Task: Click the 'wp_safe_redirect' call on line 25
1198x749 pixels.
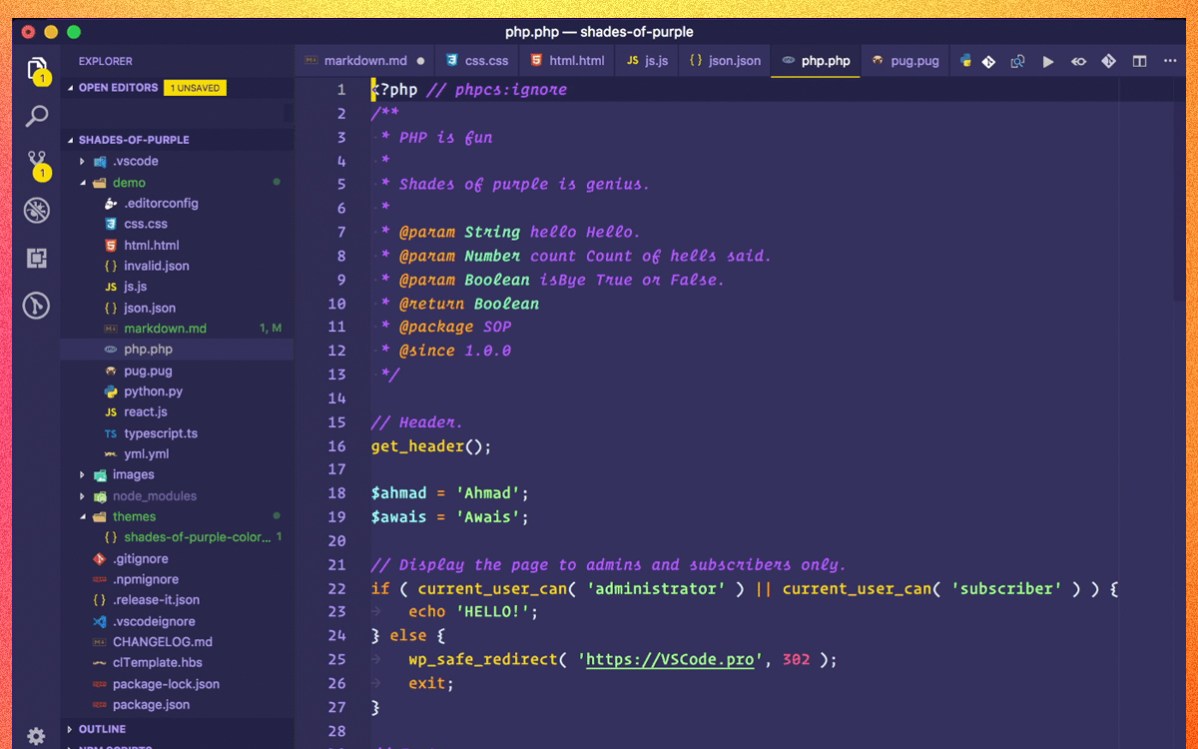Action: tap(483, 659)
